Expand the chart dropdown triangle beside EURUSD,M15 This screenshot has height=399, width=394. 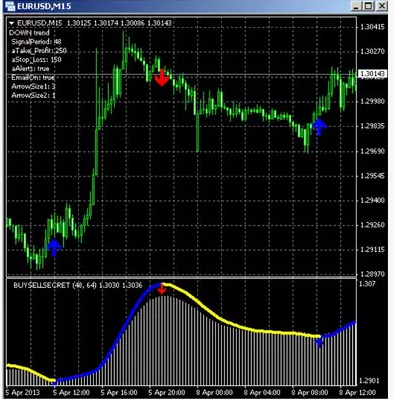click(x=11, y=23)
